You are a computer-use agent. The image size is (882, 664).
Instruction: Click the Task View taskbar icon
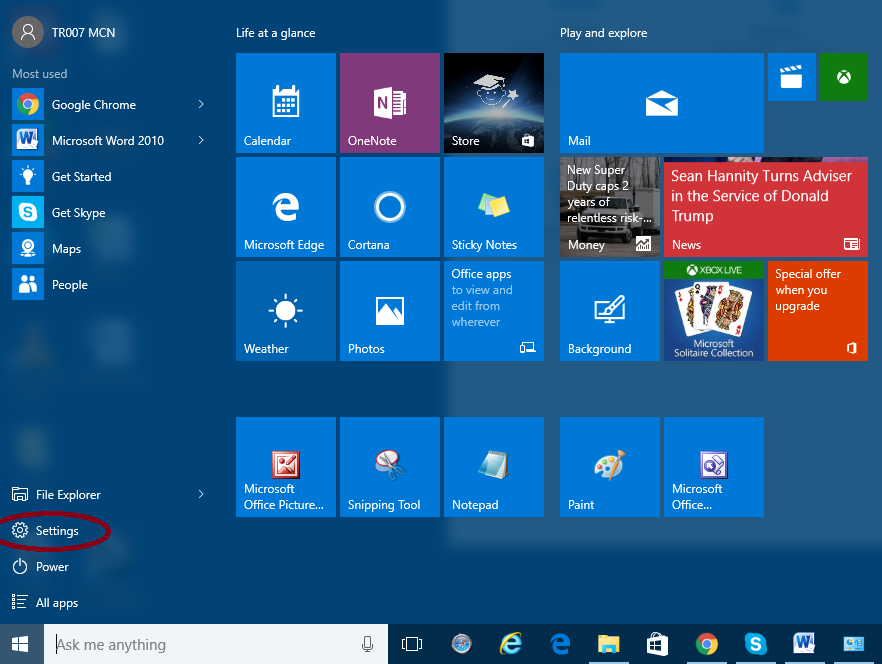(412, 644)
